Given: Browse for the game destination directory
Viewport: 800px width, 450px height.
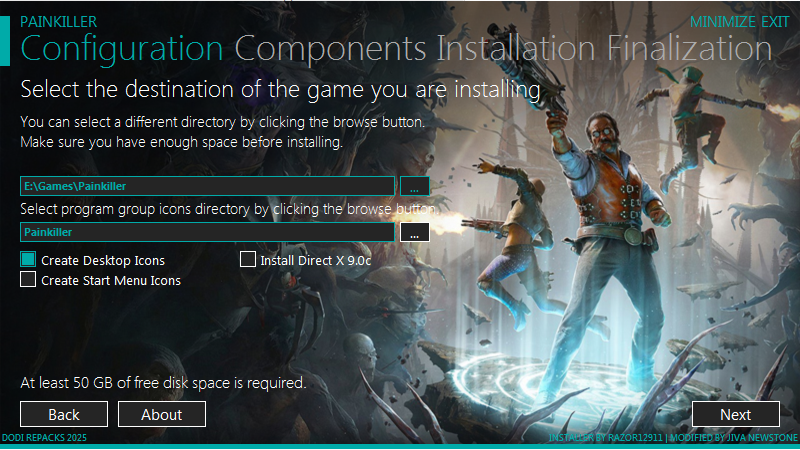Looking at the screenshot, I should (414, 186).
